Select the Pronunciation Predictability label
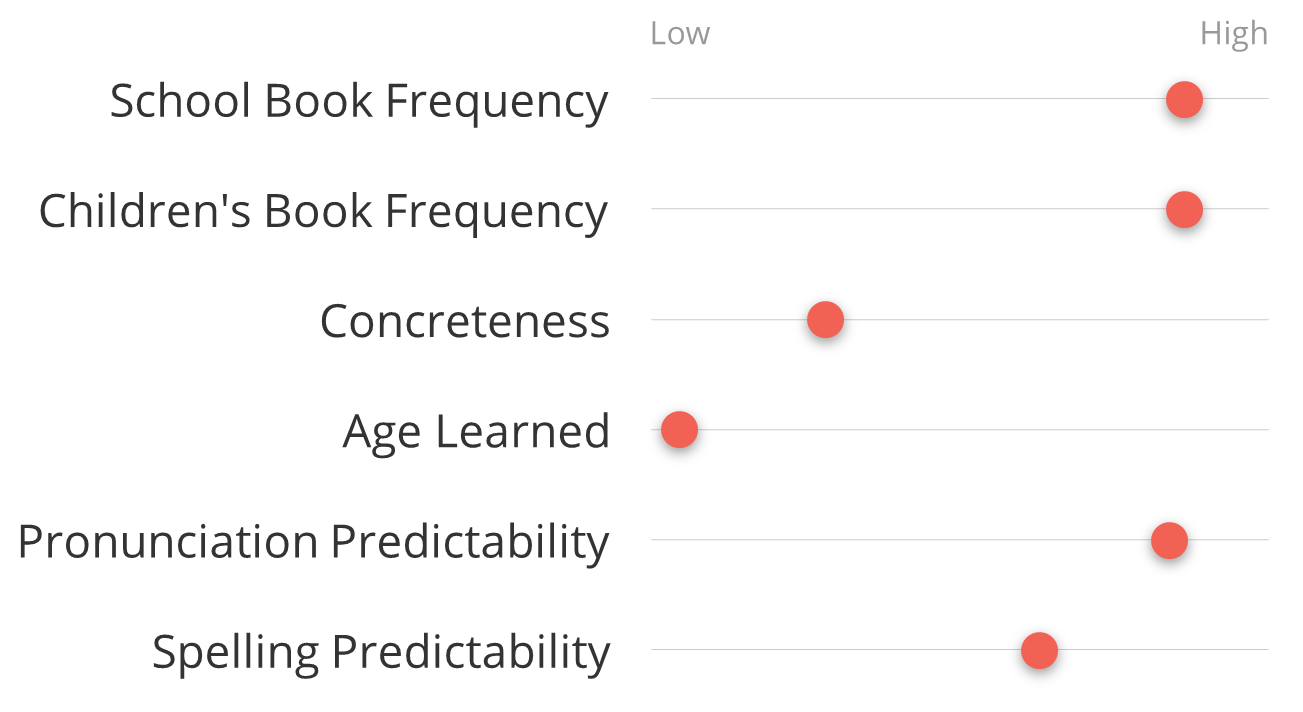 [313, 542]
